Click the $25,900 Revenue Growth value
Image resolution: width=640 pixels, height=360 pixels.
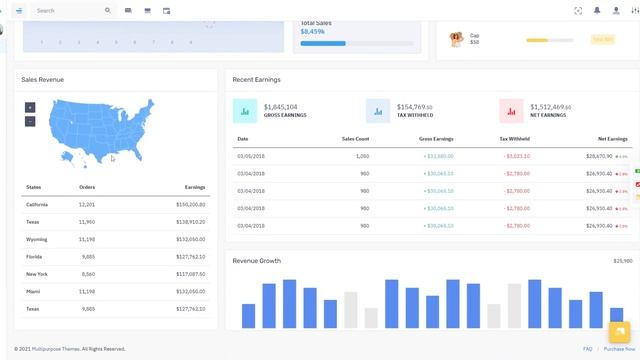tap(622, 261)
